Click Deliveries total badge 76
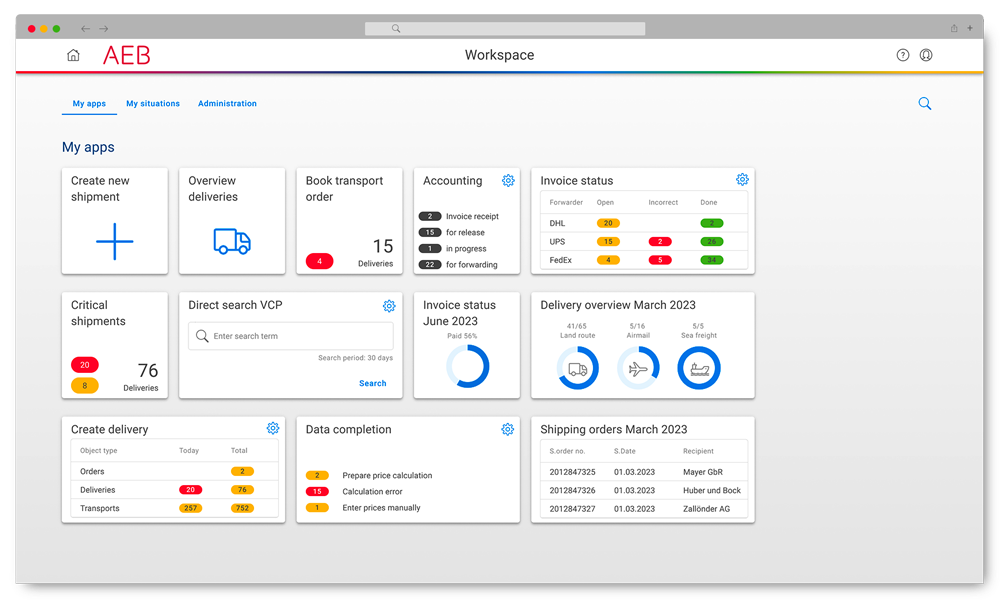The height and width of the screenshot is (600, 1000). (x=242, y=490)
